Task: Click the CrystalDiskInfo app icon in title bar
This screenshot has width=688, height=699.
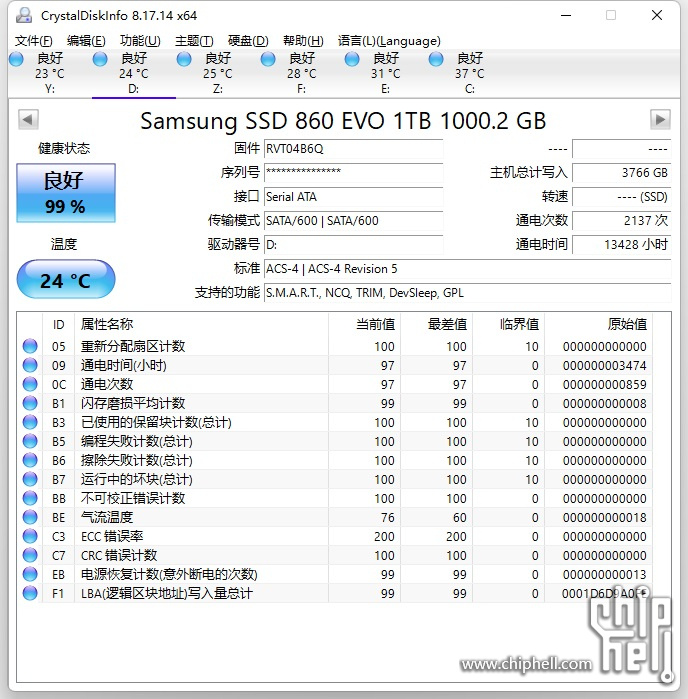Action: 24,16
